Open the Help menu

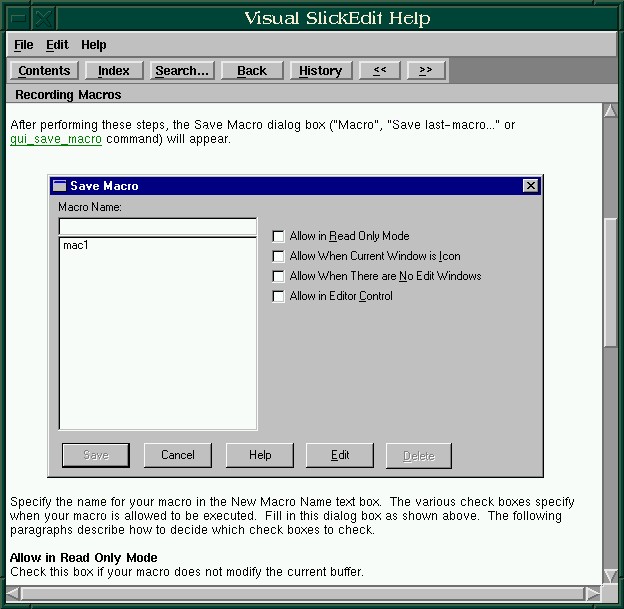pos(93,45)
